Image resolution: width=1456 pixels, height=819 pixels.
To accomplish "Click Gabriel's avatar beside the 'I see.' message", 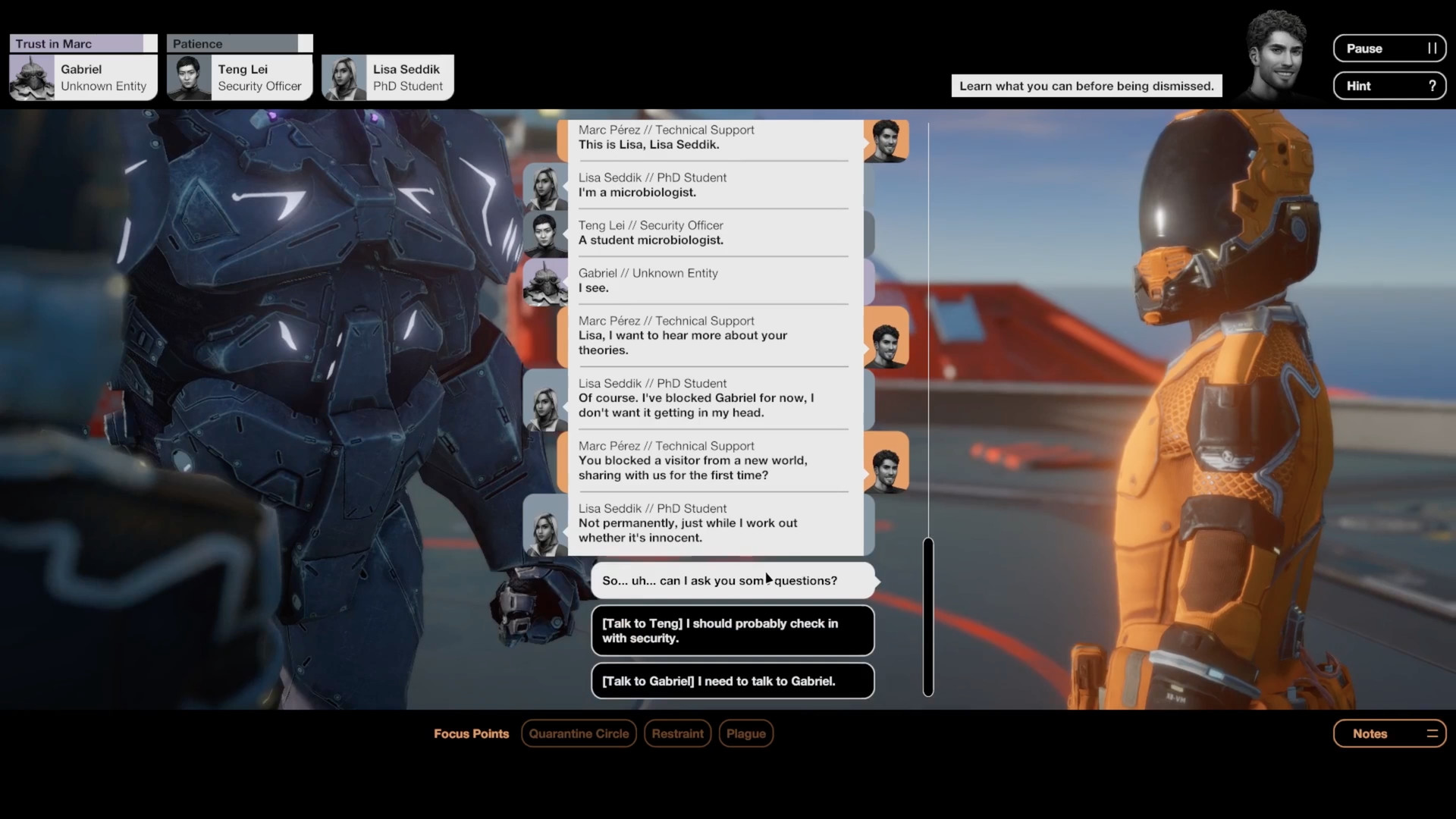I will [545, 281].
